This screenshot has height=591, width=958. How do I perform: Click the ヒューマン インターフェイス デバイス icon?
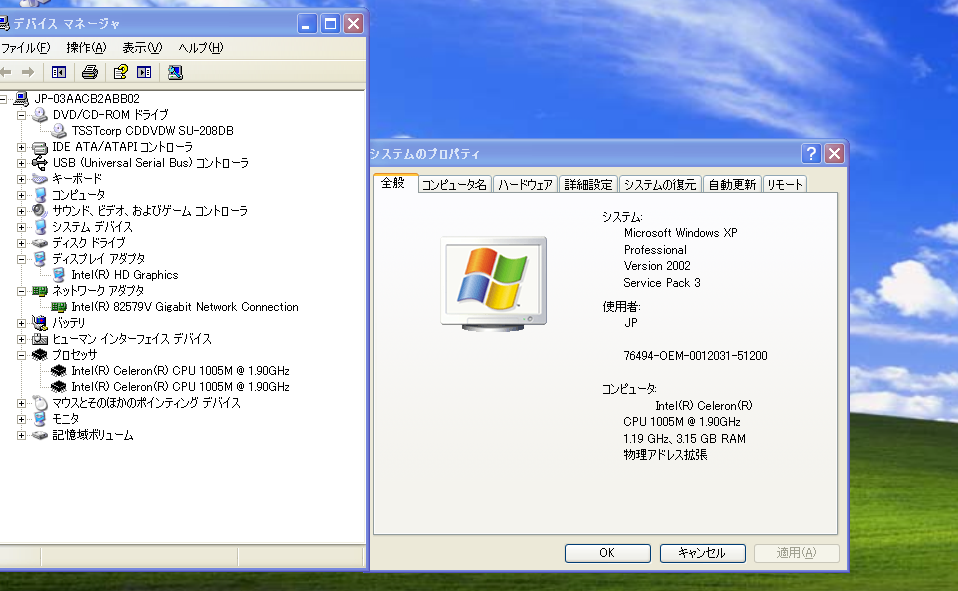click(40, 339)
